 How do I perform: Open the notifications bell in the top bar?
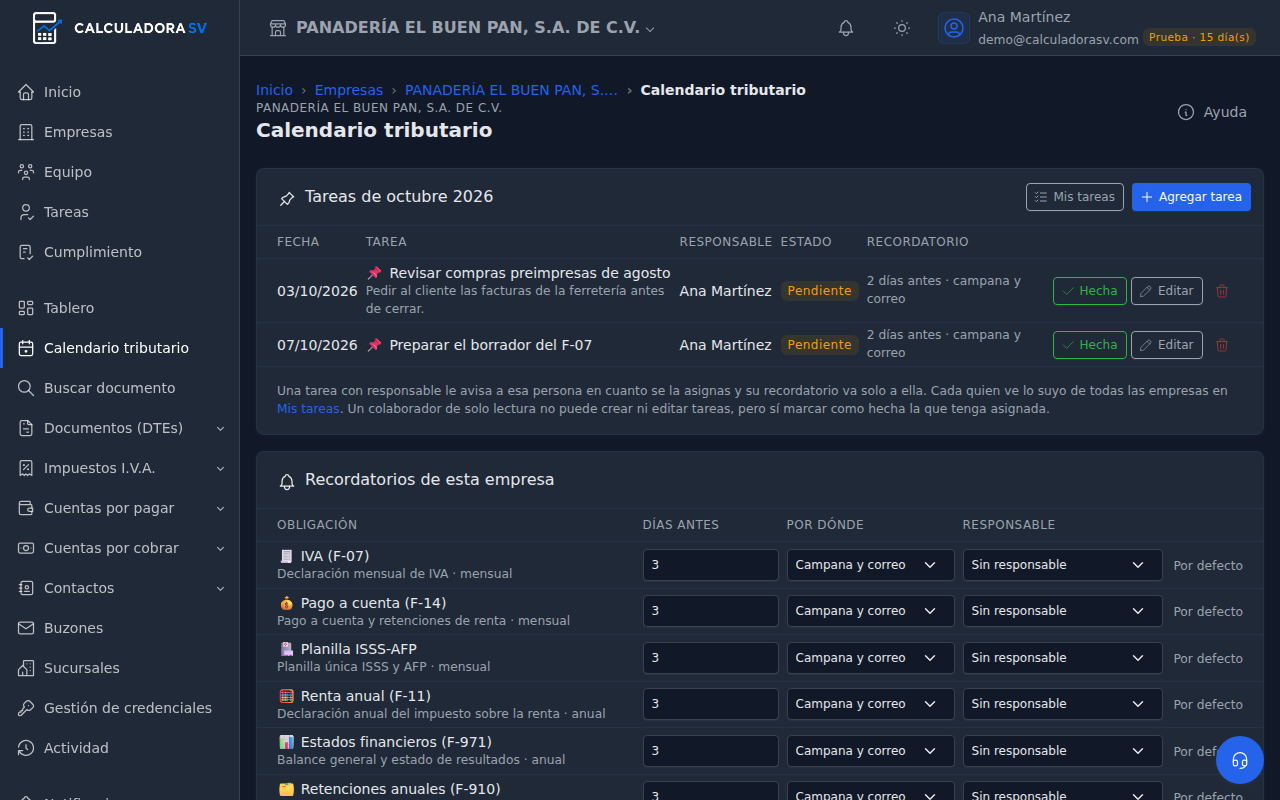click(x=846, y=28)
